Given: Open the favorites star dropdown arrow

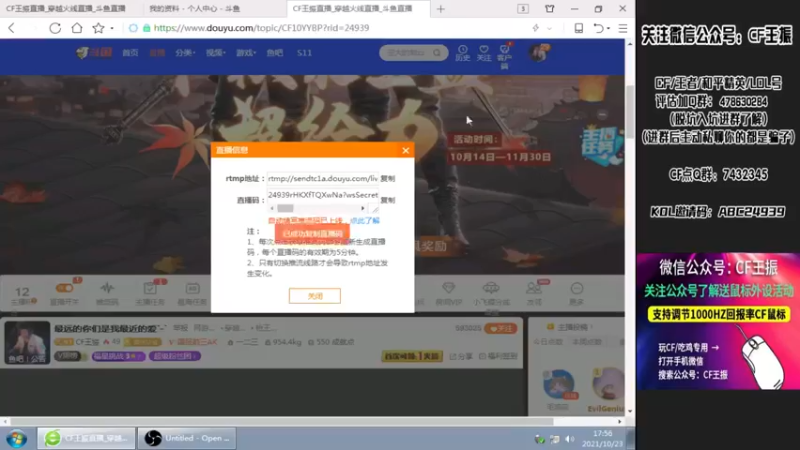Looking at the screenshot, I should 112,29.
